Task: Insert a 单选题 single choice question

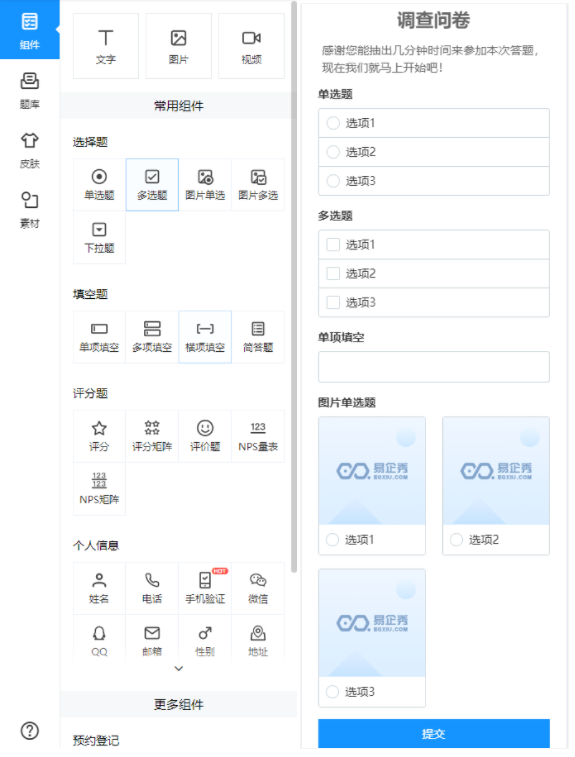Action: click(99, 184)
